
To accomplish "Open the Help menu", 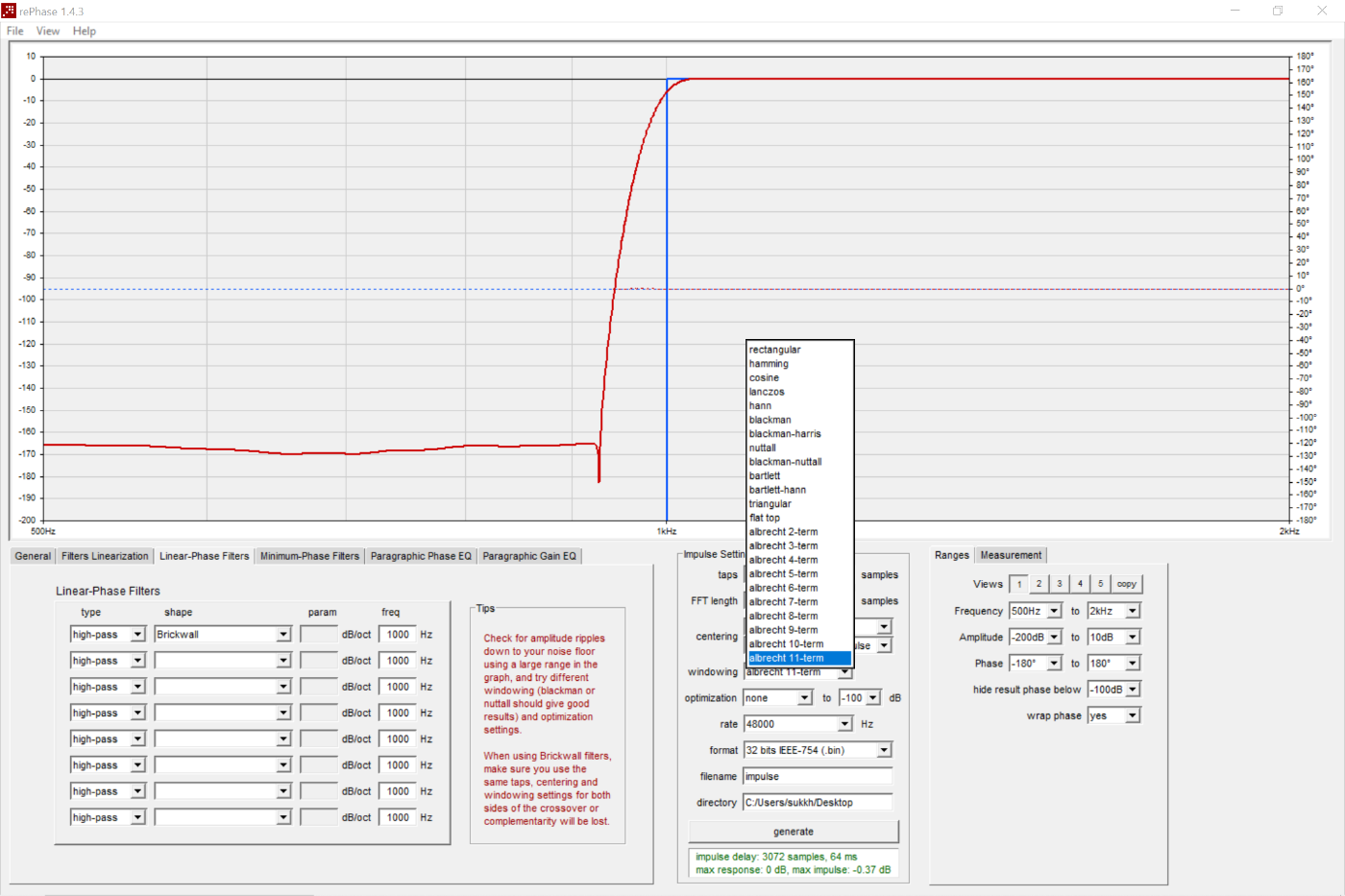I will pyautogui.click(x=85, y=31).
